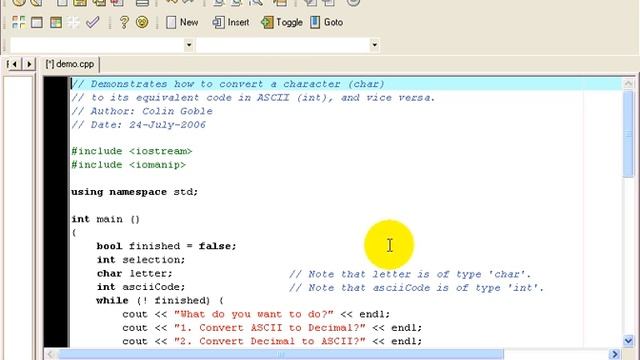
Task: Select the demo.cpp editor tab
Action: click(x=70, y=64)
